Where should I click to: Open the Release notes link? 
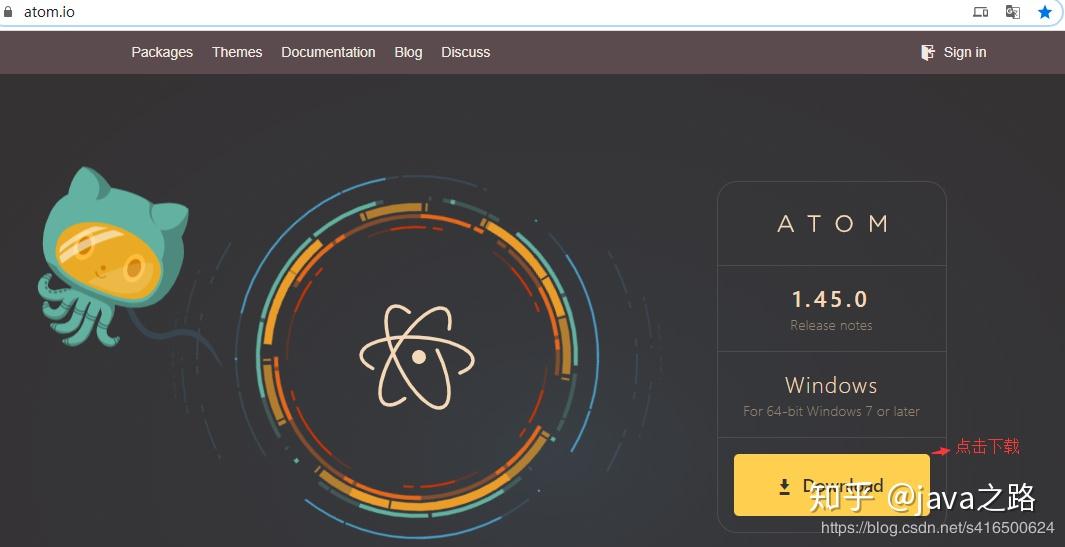point(831,325)
